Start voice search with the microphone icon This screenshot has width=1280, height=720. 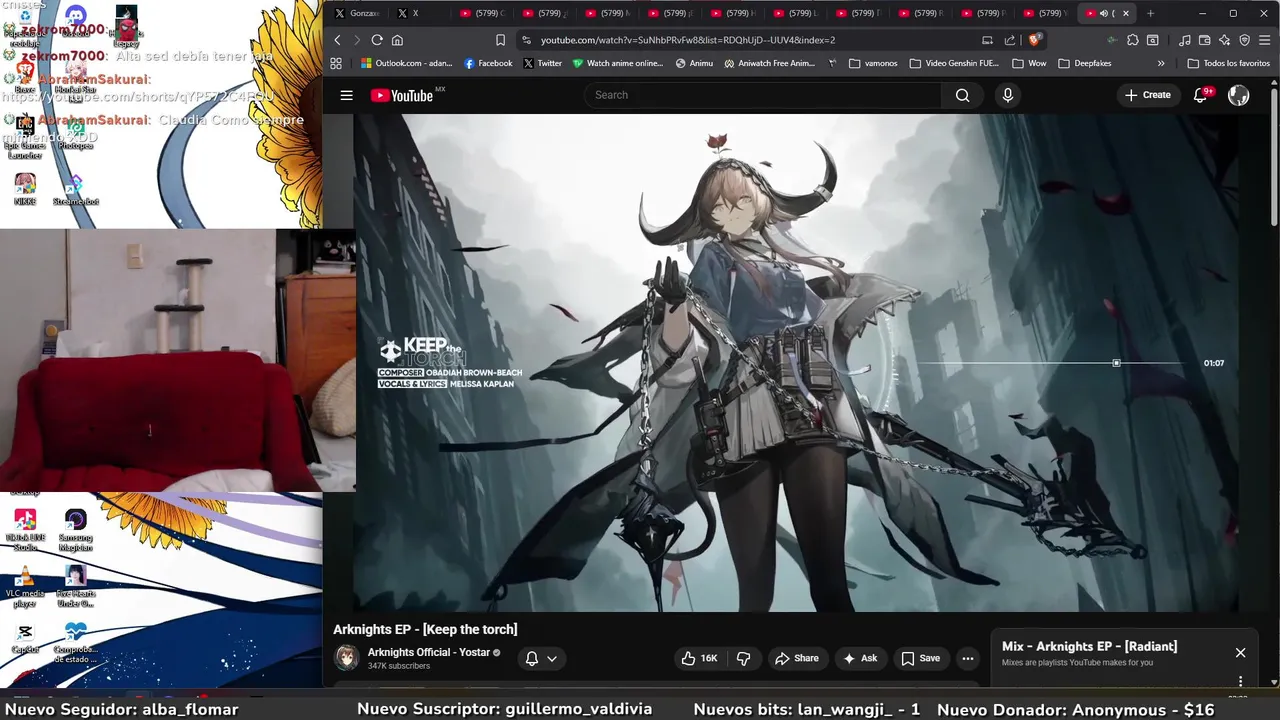(x=1007, y=95)
